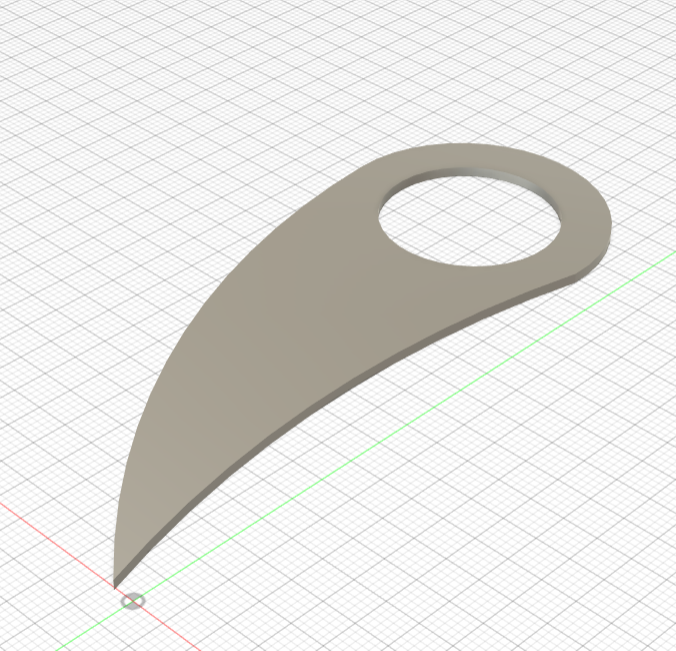Select the top flat face of the body
This screenshot has width=676, height=651.
point(300,310)
